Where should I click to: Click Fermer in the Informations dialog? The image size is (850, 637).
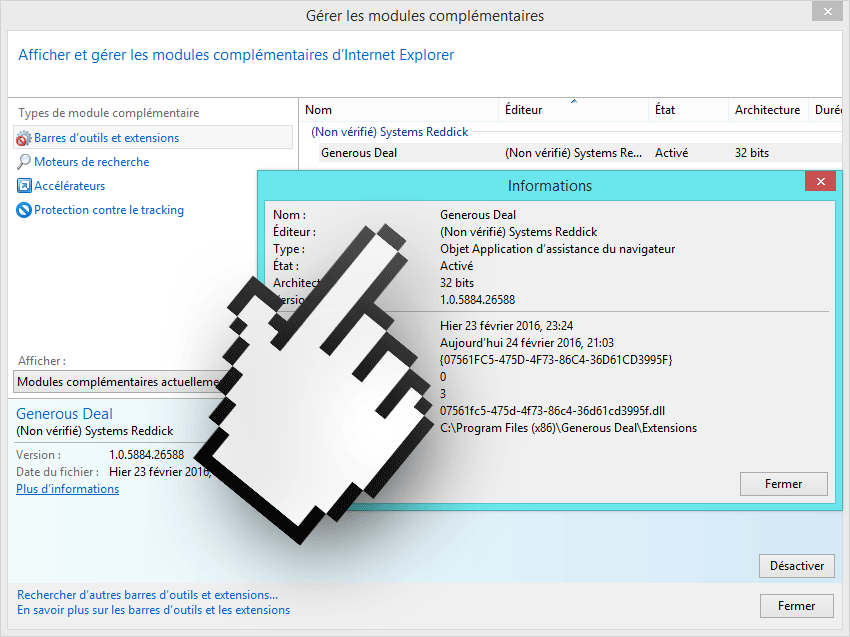click(783, 484)
